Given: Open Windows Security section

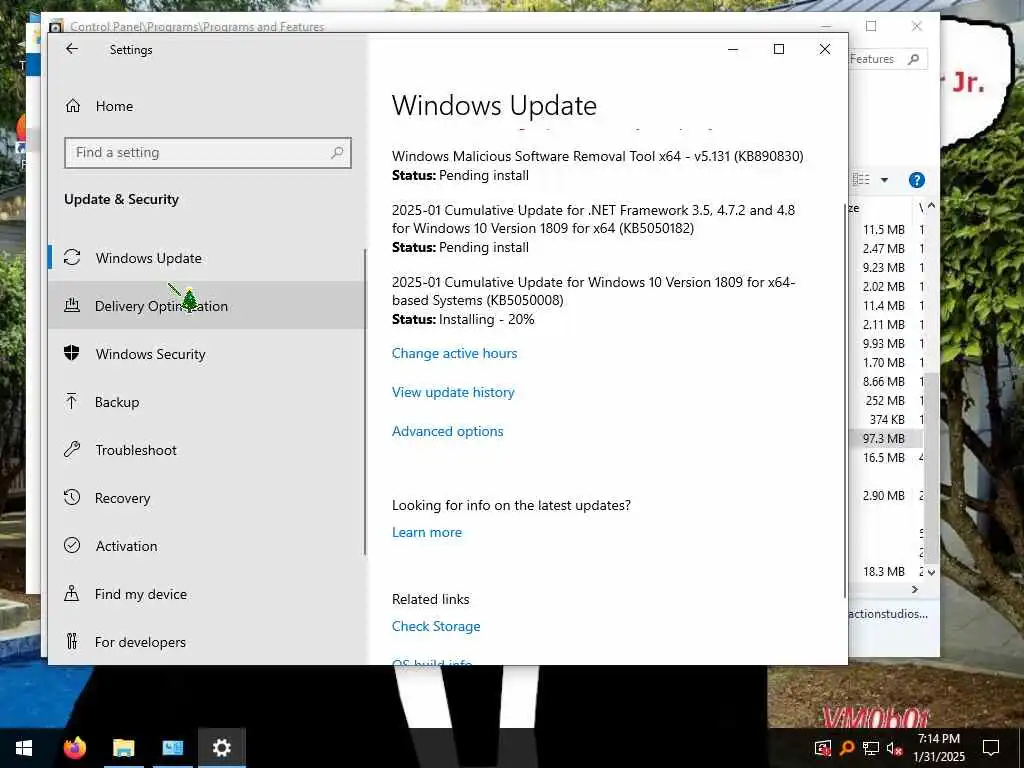Looking at the screenshot, I should 206,353.
